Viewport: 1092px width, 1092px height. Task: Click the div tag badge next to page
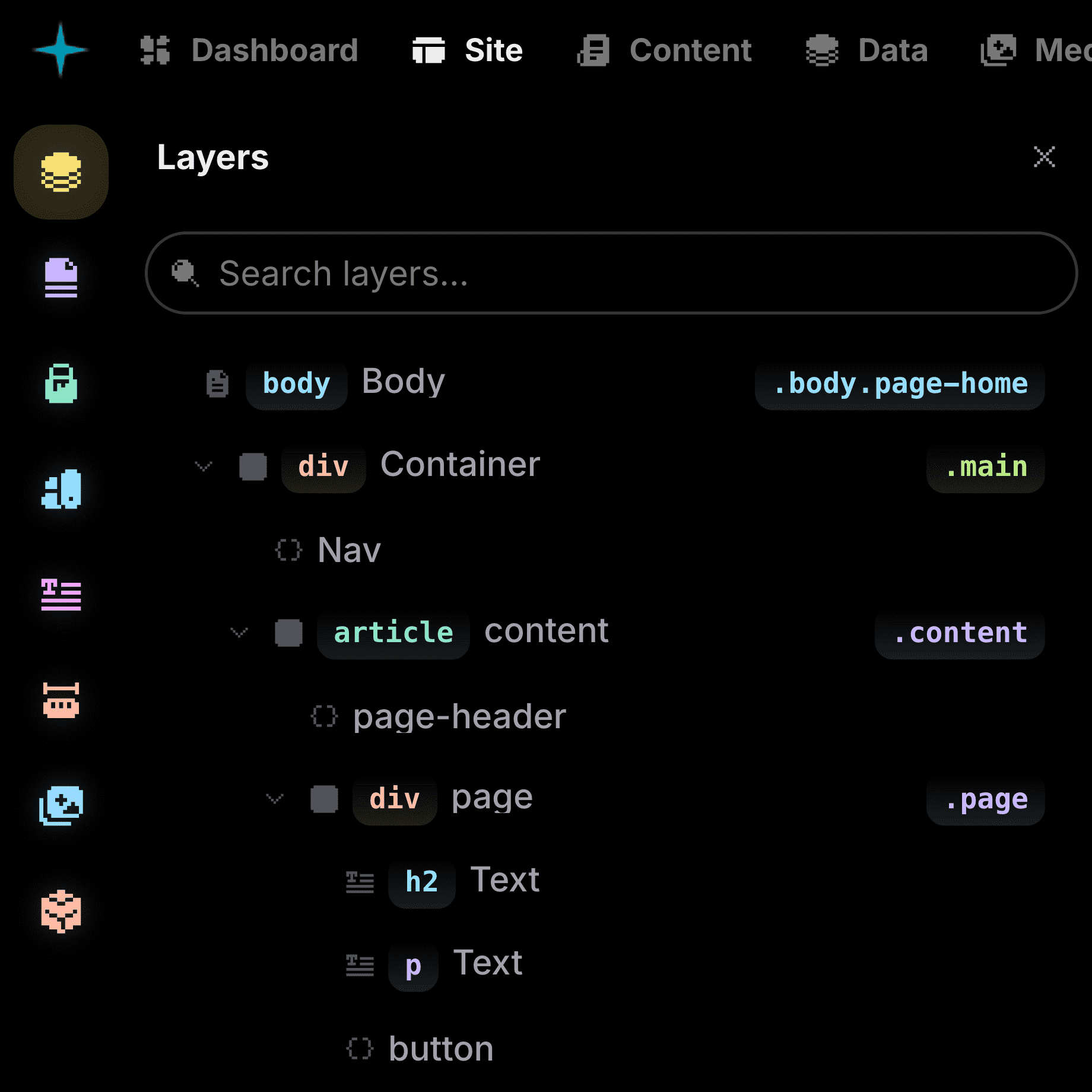coord(395,799)
